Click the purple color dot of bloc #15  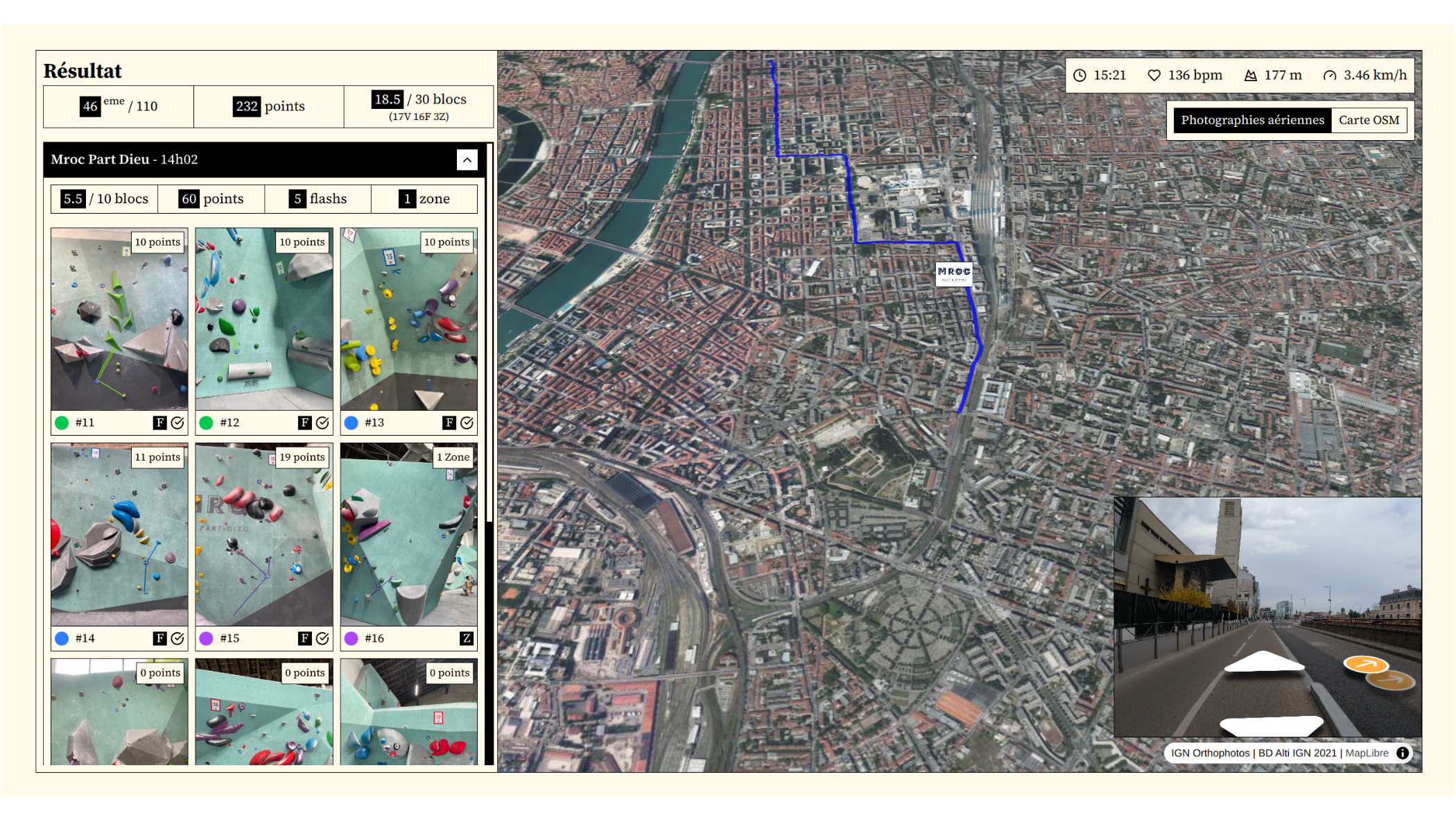point(207,638)
